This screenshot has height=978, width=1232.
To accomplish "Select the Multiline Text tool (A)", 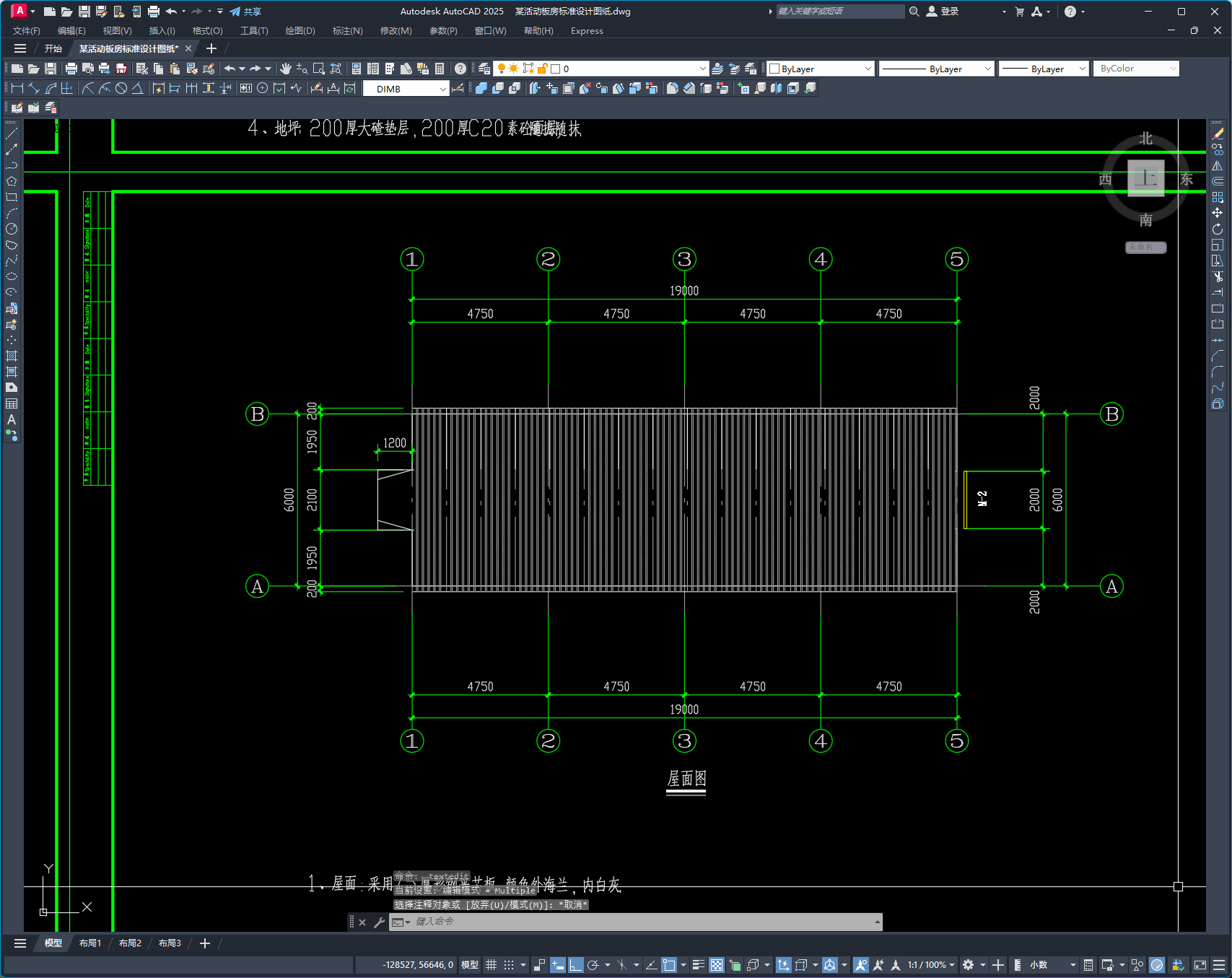I will coord(12,419).
